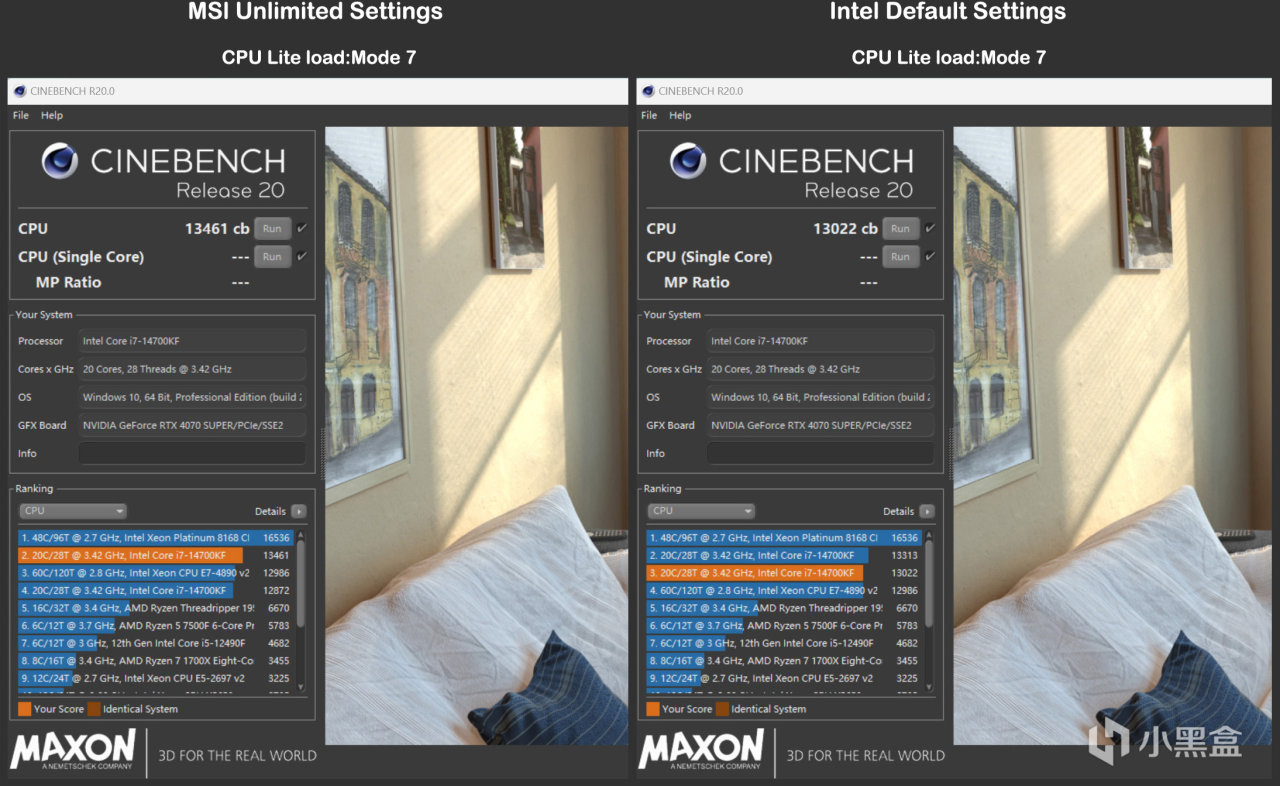1280x786 pixels.
Task: Open the CPU ranking dropdown in Intel Default window
Action: 700,511
